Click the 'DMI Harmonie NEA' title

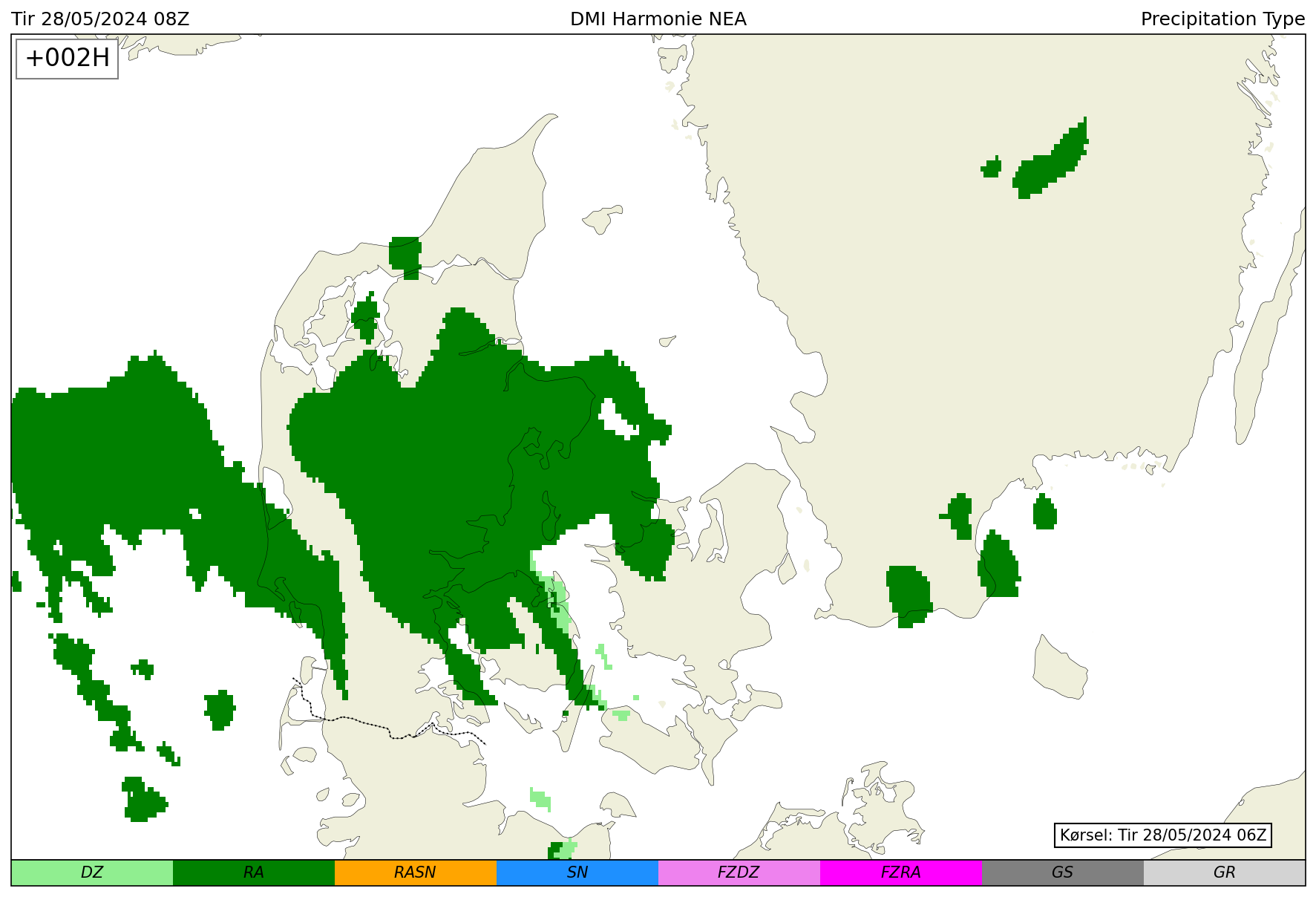click(x=658, y=19)
